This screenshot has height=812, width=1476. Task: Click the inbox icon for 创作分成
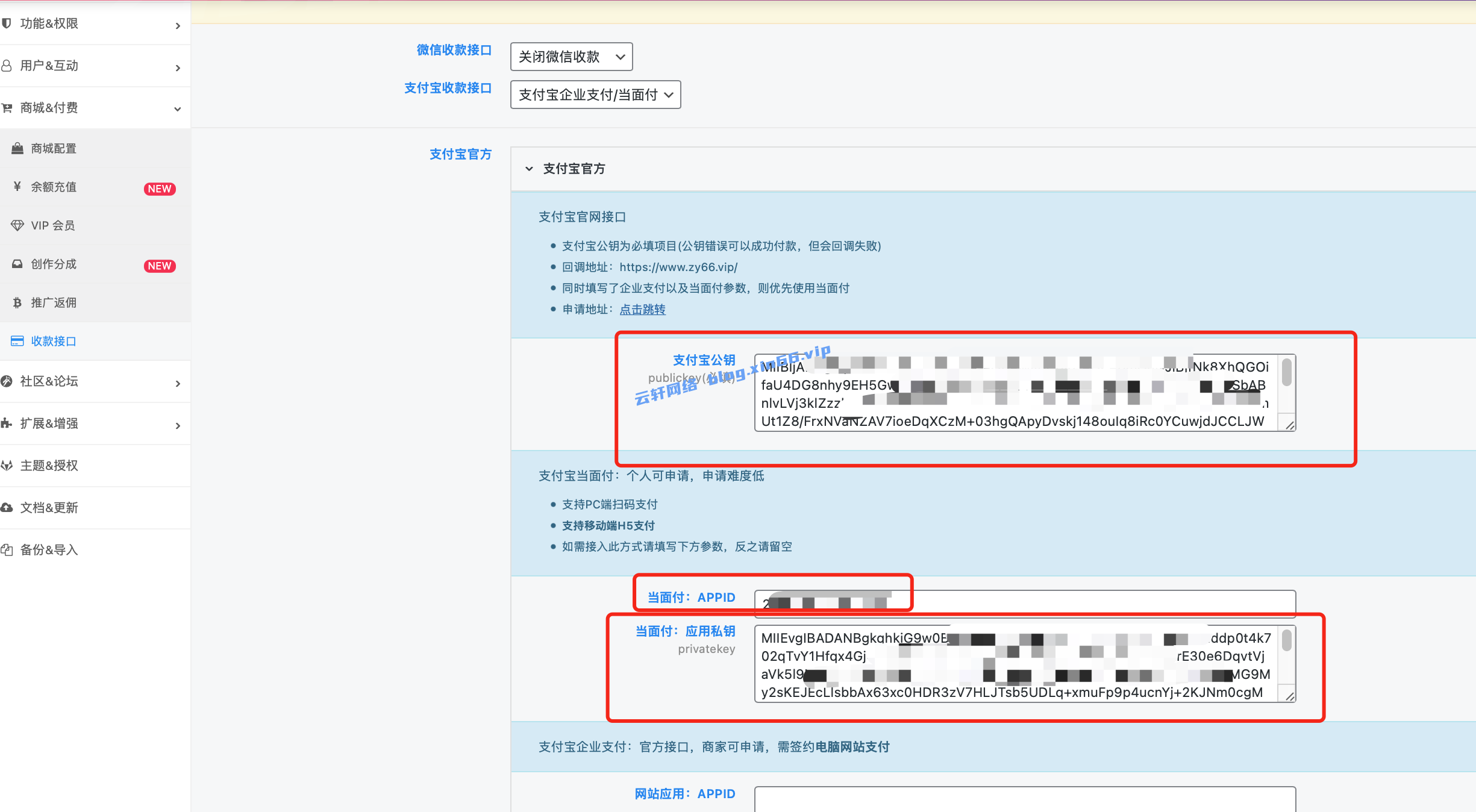17,264
